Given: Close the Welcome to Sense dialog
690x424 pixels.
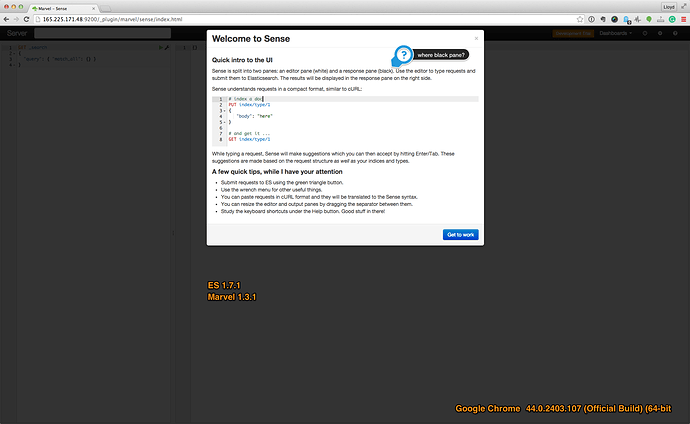Looking at the screenshot, I should click(476, 39).
